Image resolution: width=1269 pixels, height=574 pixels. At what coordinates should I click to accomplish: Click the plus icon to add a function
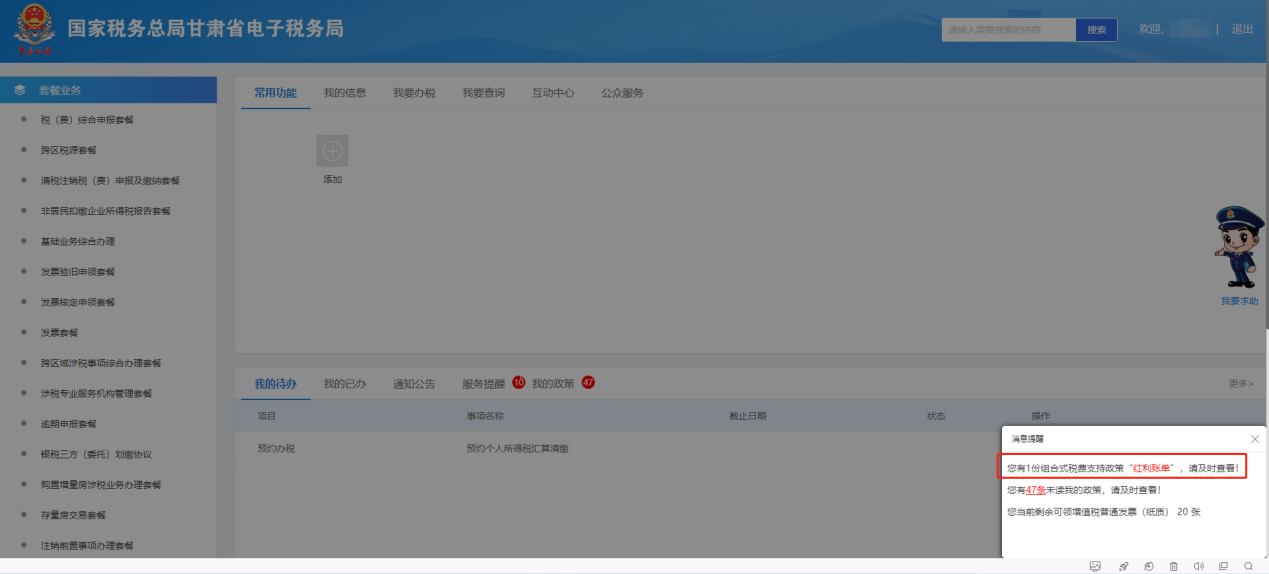(x=332, y=151)
